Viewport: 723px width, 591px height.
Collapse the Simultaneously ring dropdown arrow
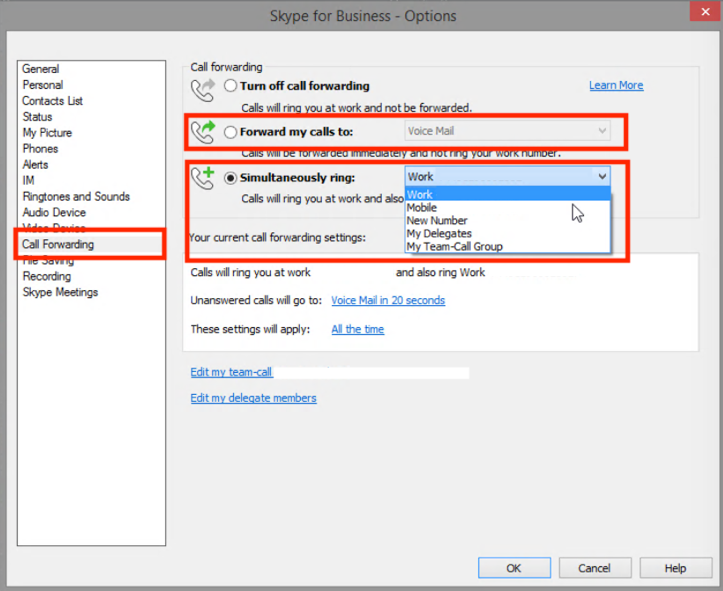pos(602,177)
